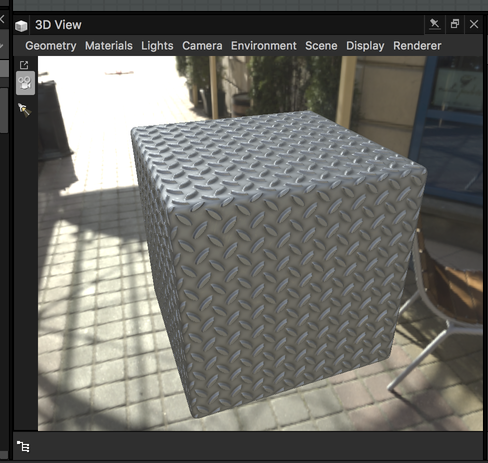488x463 pixels.
Task: Expand the chevron in left panel
Action: tap(2, 44)
